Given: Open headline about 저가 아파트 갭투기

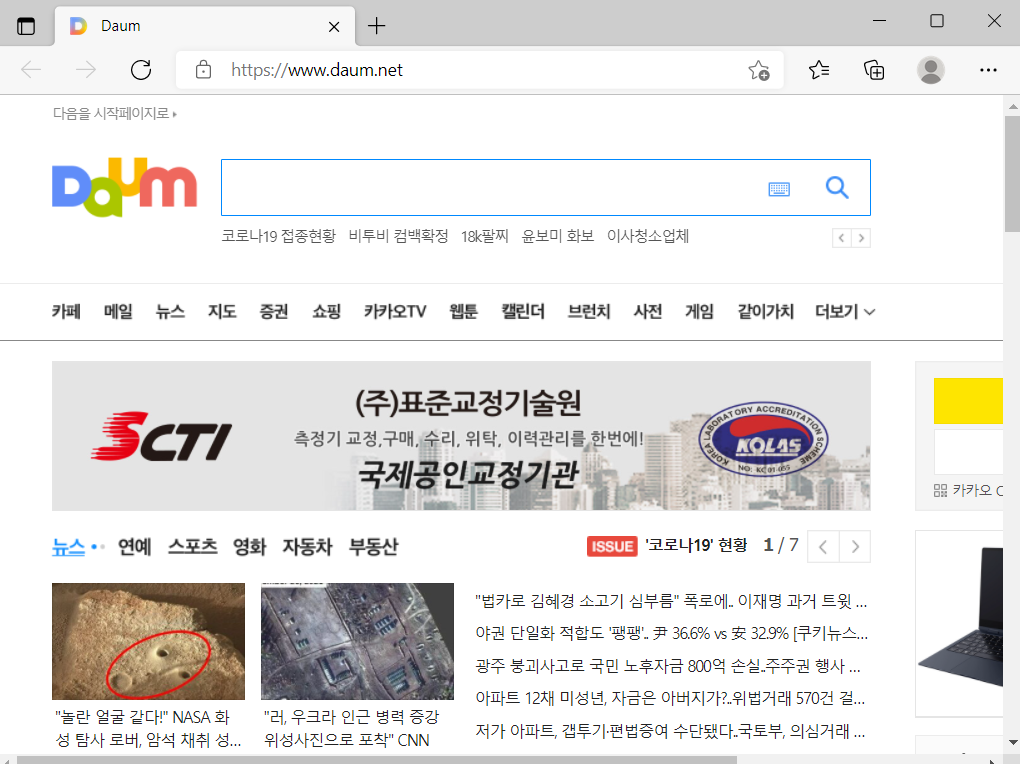Looking at the screenshot, I should coord(670,731).
